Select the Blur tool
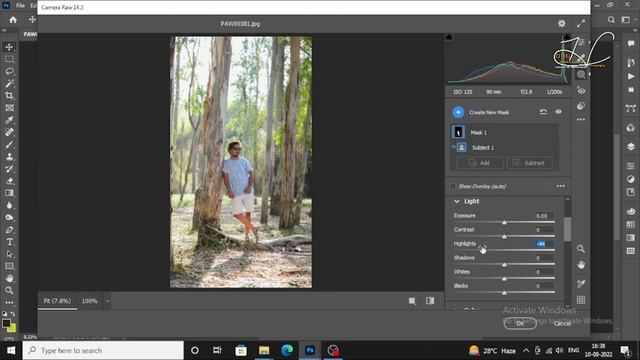The width and height of the screenshot is (640, 360). coord(9,205)
